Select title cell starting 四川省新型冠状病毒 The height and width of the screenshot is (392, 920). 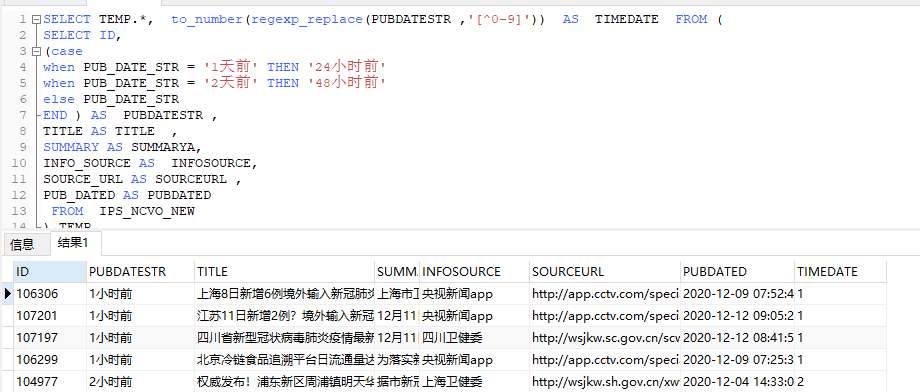coord(284,337)
